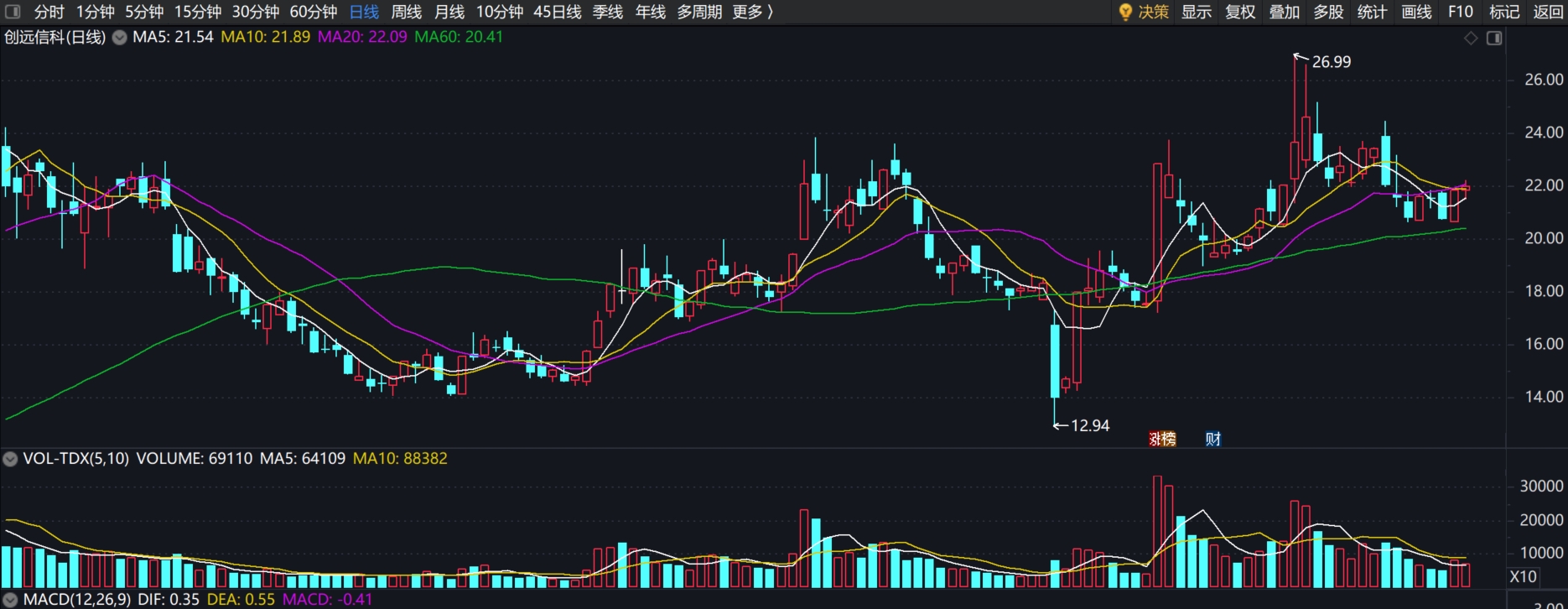Click the 决策 lightbulb icon
This screenshot has width=1568, height=609.
pyautogui.click(x=1125, y=12)
